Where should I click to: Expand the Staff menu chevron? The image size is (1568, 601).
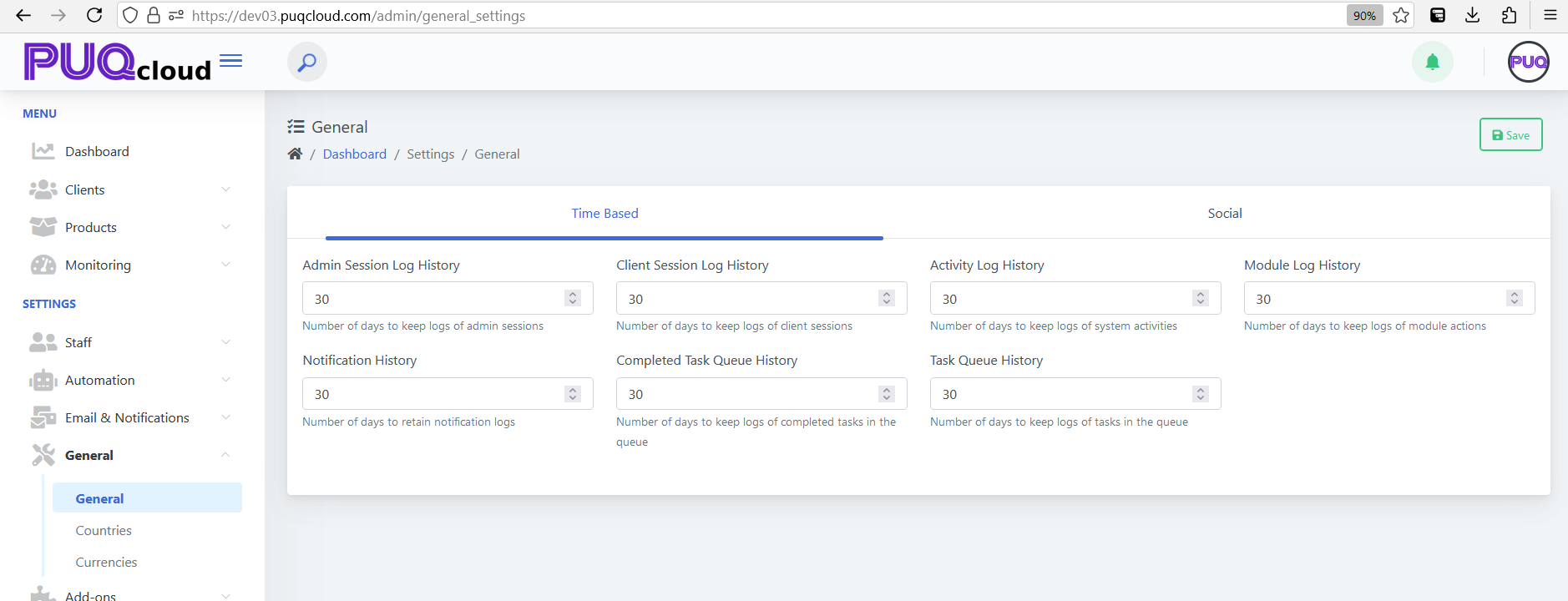pos(225,342)
